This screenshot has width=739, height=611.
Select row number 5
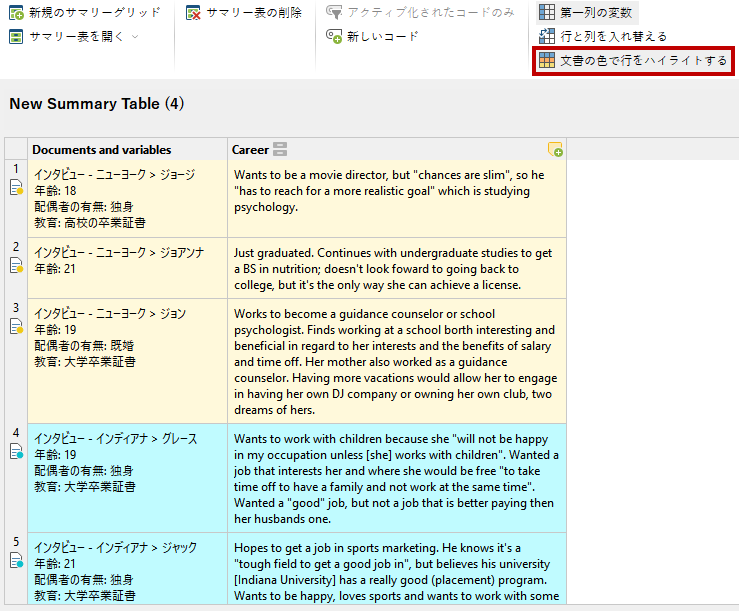(16, 541)
